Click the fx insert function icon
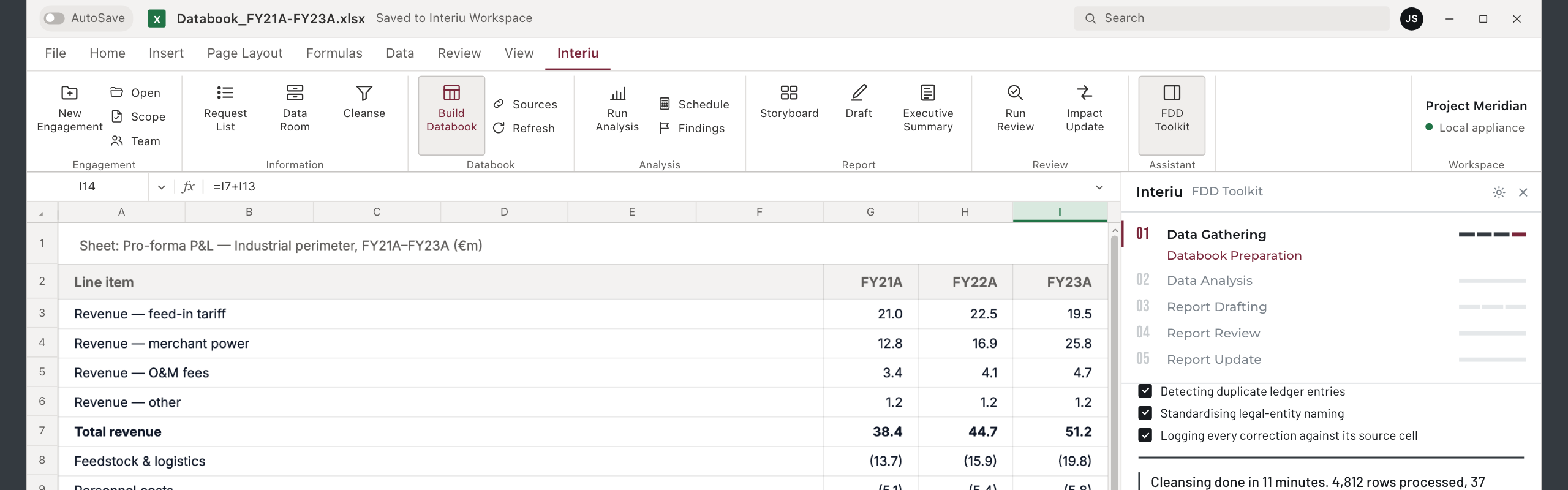 coord(188,186)
